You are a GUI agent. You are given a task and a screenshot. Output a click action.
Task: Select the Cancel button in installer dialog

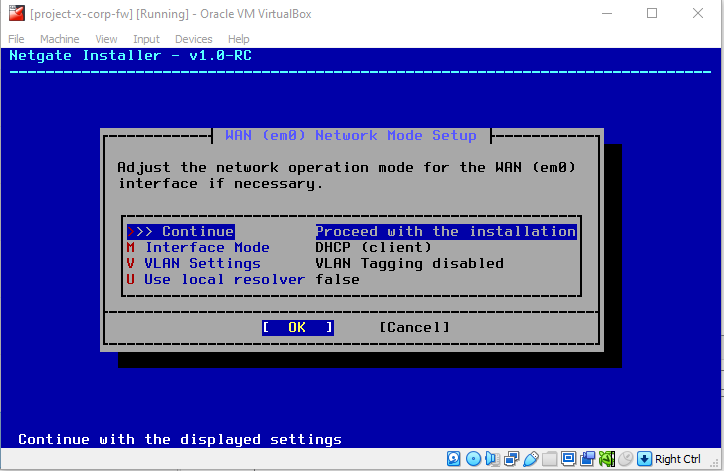pyautogui.click(x=414, y=327)
